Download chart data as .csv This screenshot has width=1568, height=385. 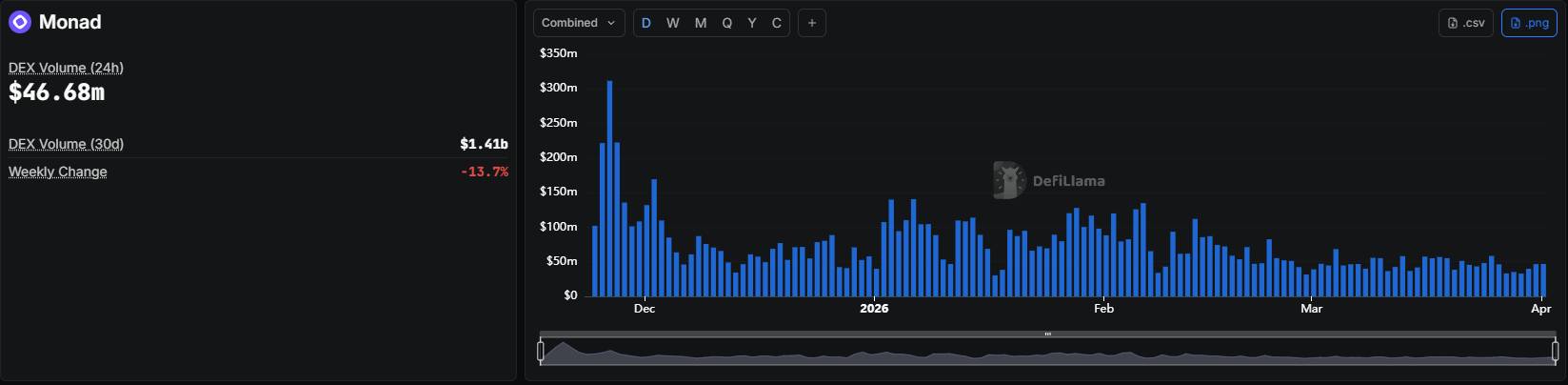(1465, 23)
